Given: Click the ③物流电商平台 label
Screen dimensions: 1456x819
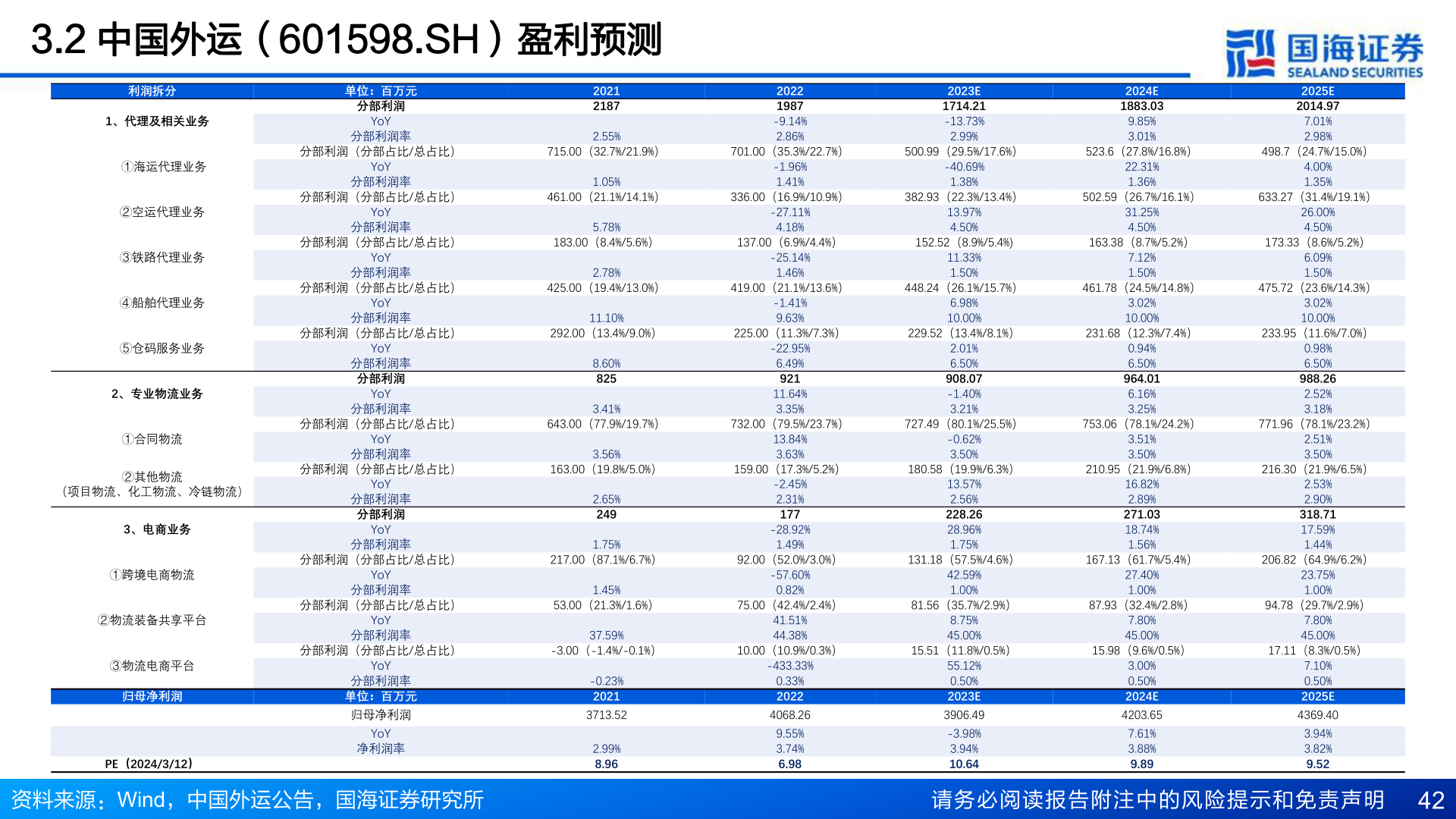Looking at the screenshot, I should pyautogui.click(x=152, y=666).
